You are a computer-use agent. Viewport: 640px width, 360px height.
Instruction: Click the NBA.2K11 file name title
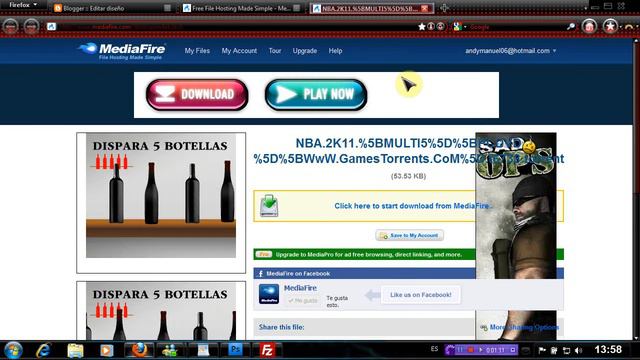[408, 151]
